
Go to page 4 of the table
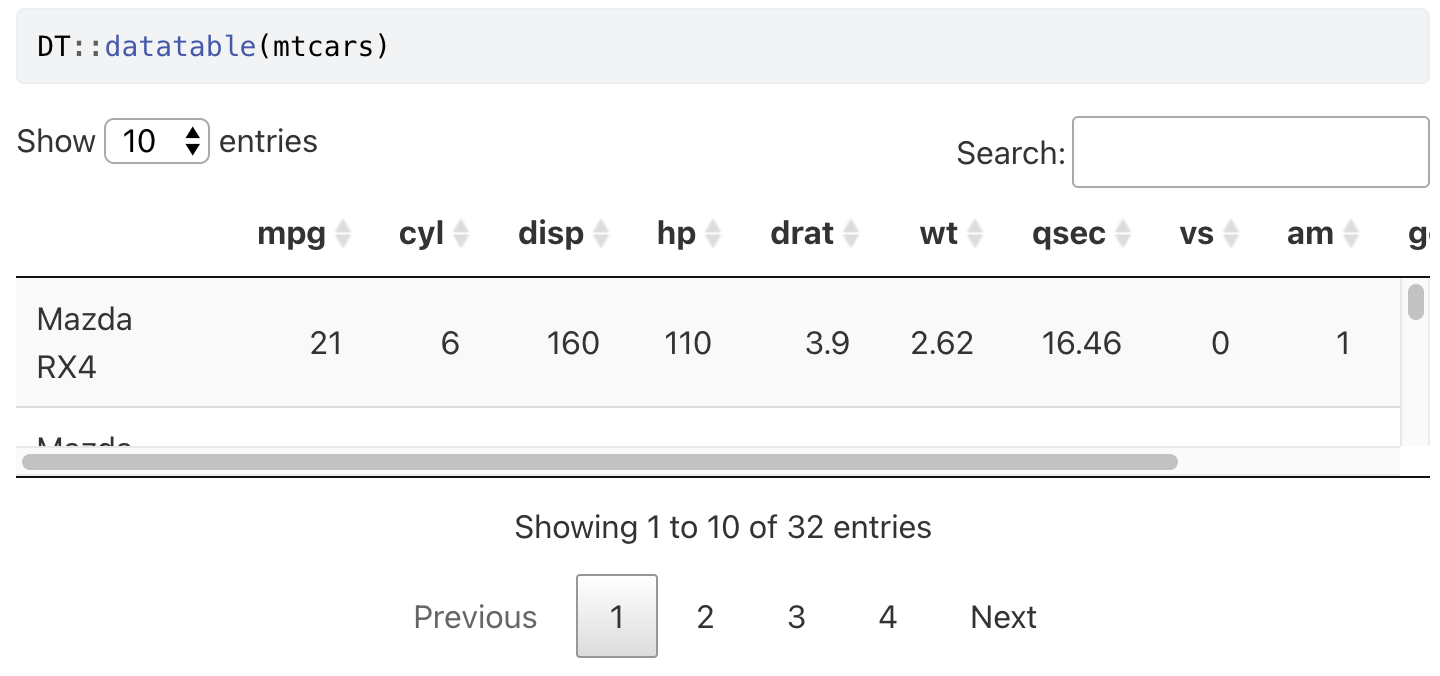pyautogui.click(x=887, y=617)
